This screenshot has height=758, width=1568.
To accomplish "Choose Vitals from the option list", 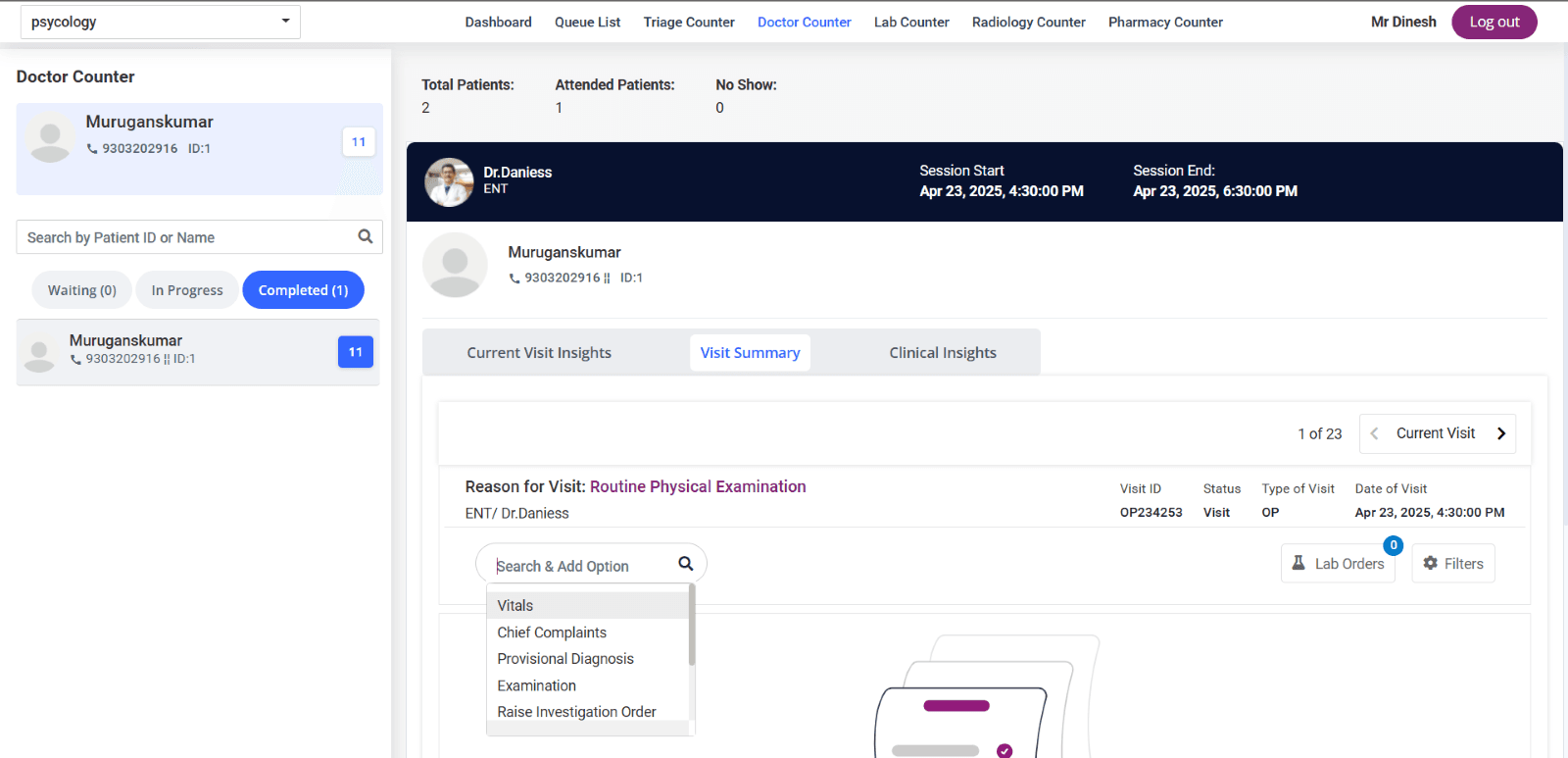I will coord(515,606).
